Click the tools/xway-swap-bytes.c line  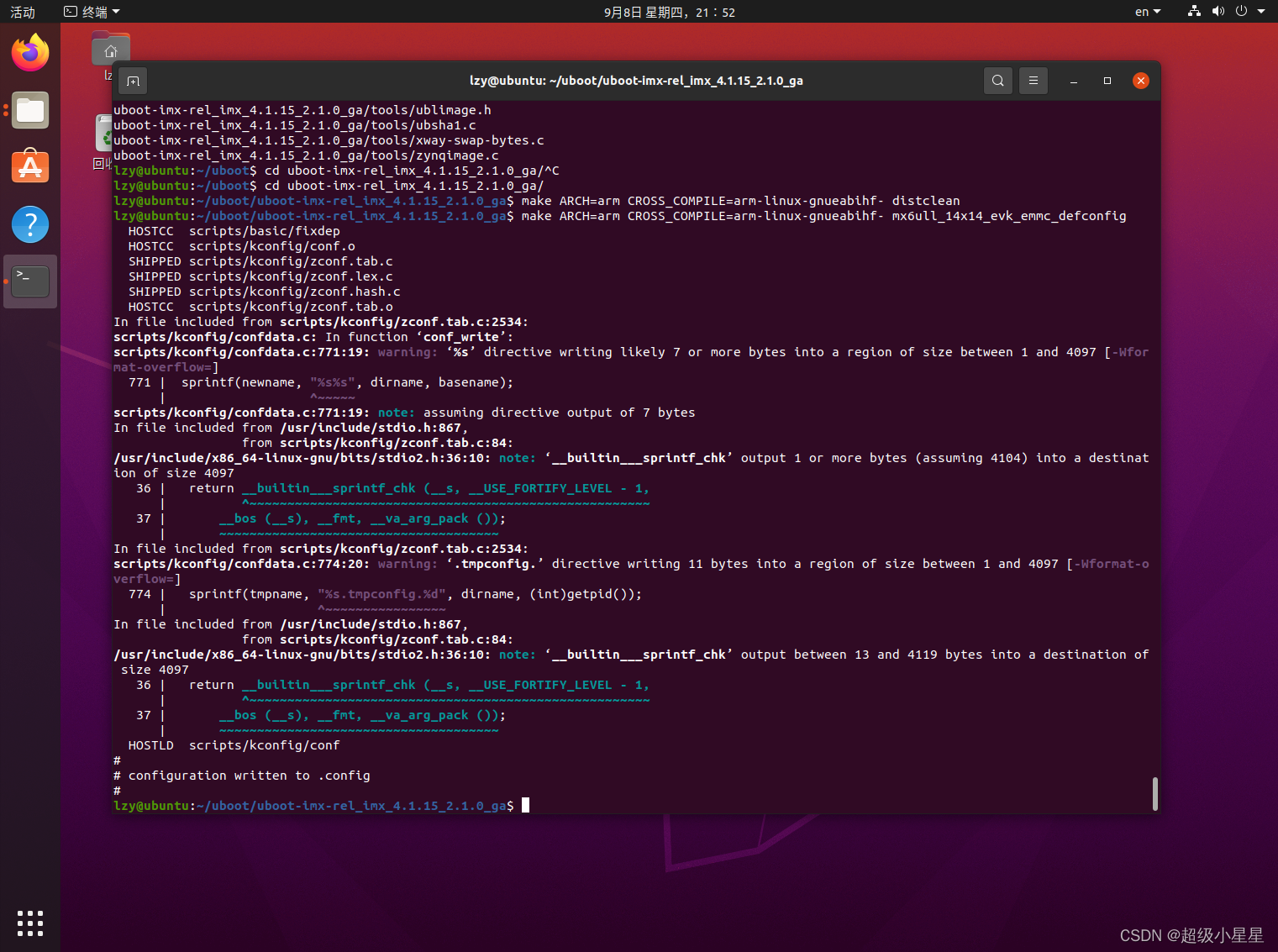(x=329, y=140)
